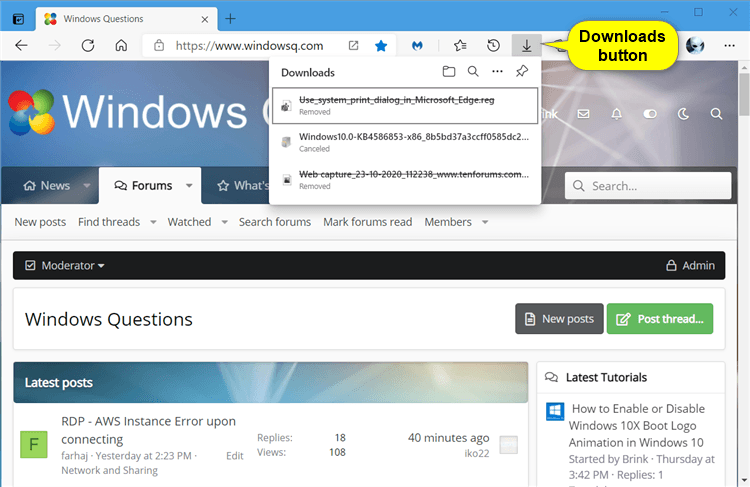The width and height of the screenshot is (750, 487).
Task: Click Edit on the RDP thread
Action: click(x=234, y=456)
